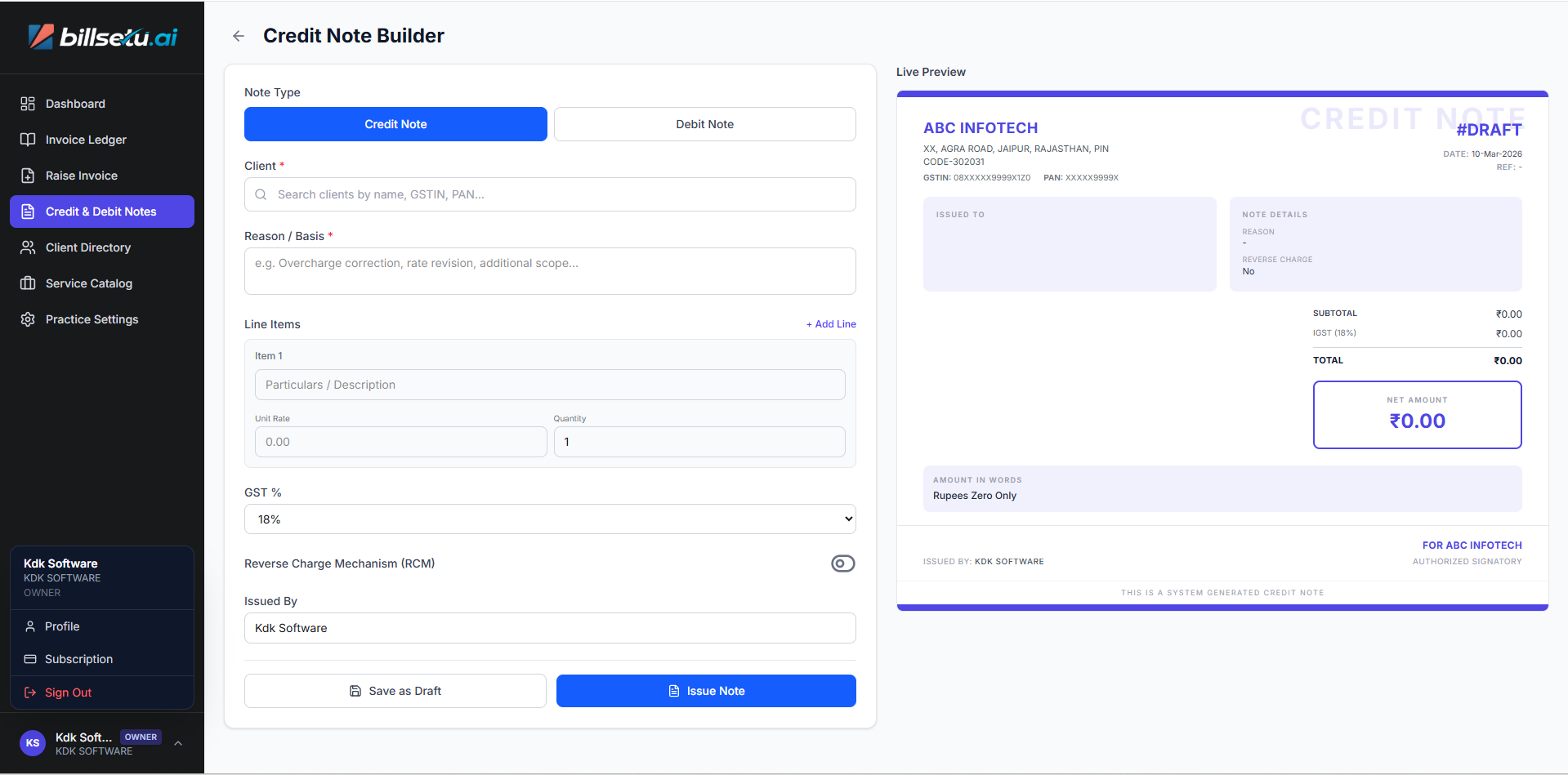This screenshot has width=1568, height=775.
Task: Click the Client Directory people icon
Action: pos(28,247)
